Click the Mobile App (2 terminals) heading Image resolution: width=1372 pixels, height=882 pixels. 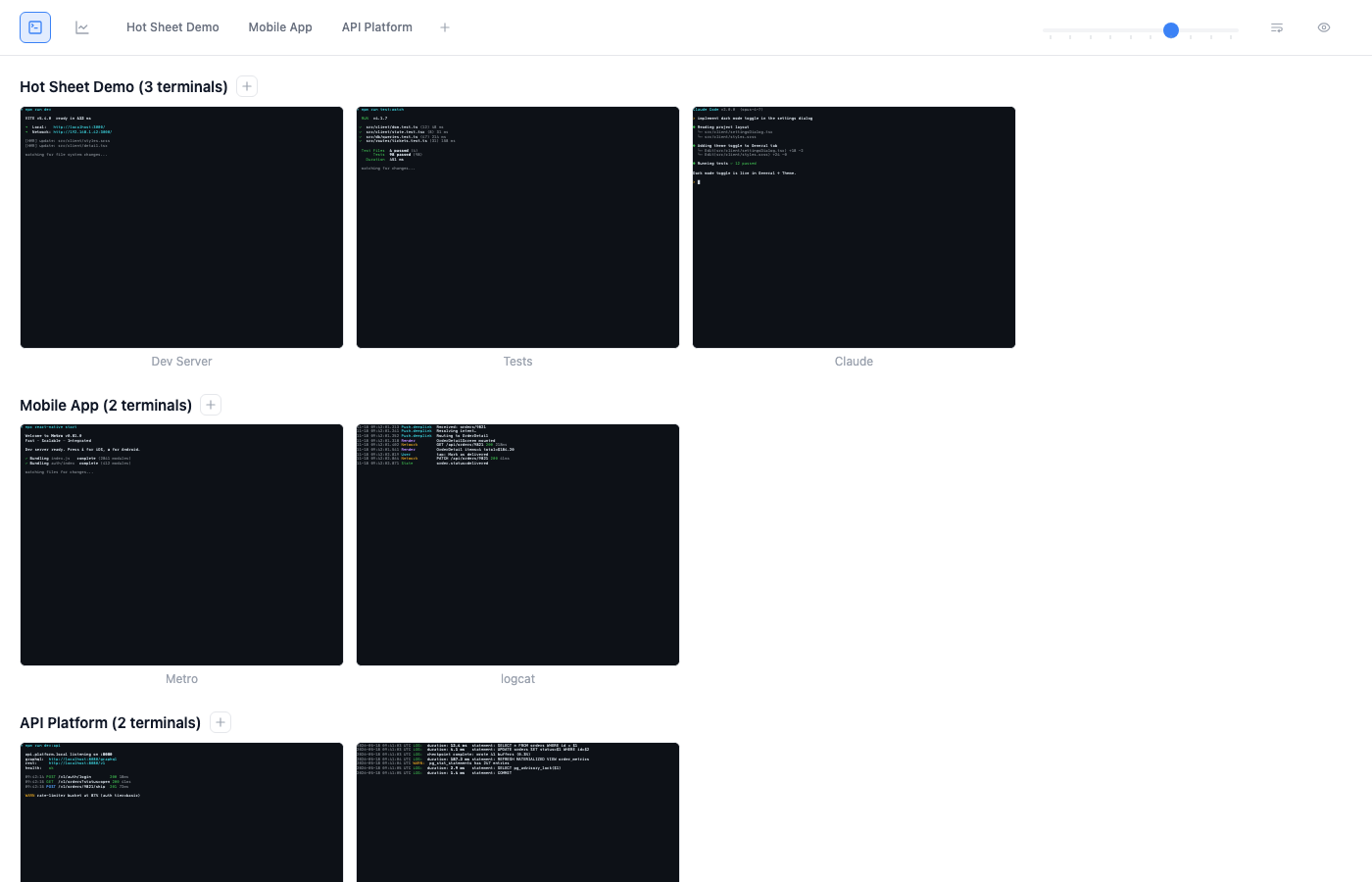(x=106, y=406)
